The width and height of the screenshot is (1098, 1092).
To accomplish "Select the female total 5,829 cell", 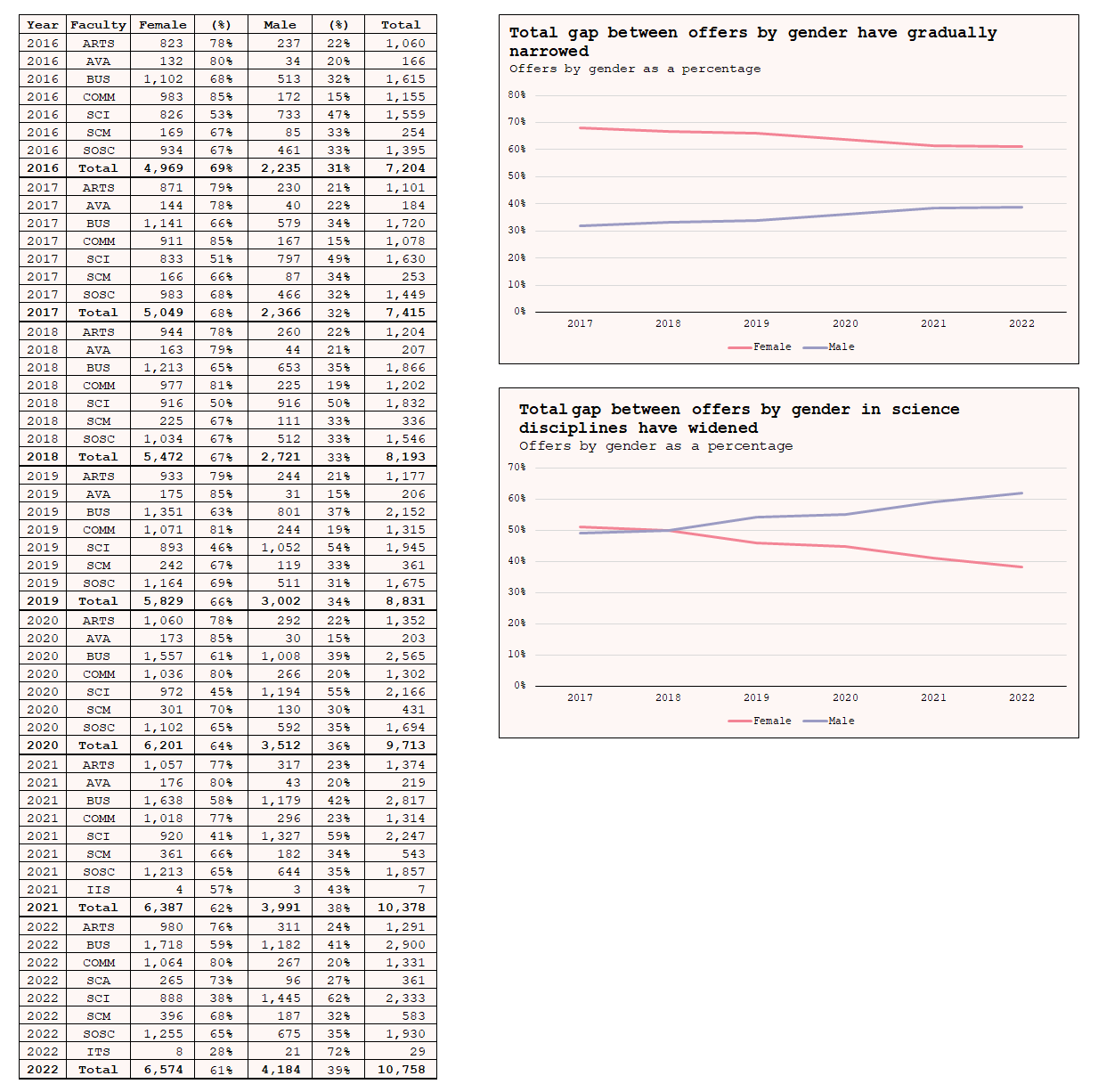I will pos(163,601).
